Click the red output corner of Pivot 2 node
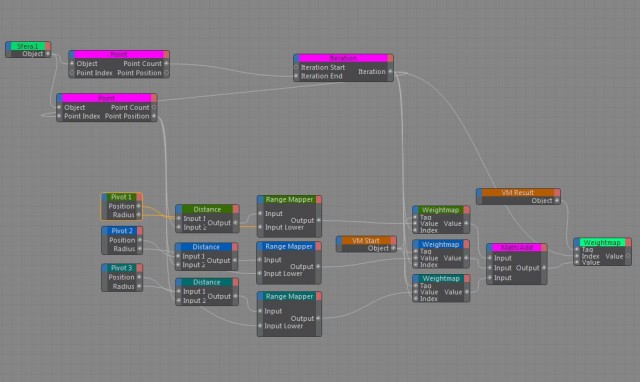 tap(140, 231)
